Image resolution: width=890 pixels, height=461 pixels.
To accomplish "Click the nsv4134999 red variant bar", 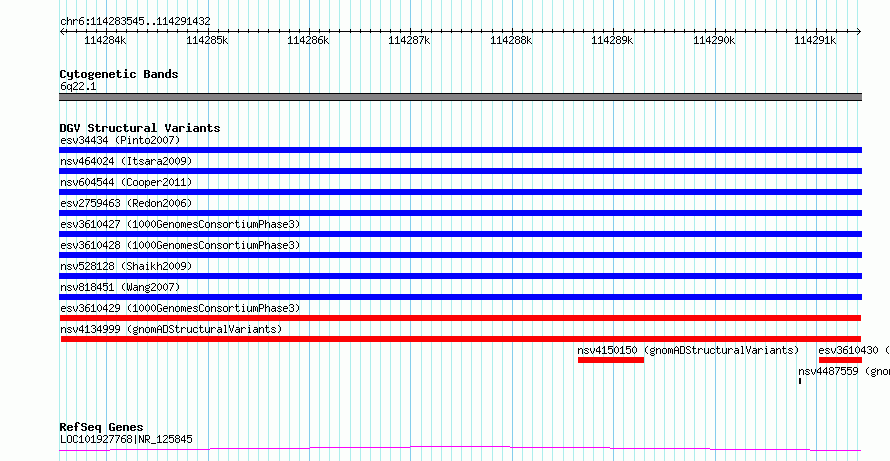I will pyautogui.click(x=461, y=339).
